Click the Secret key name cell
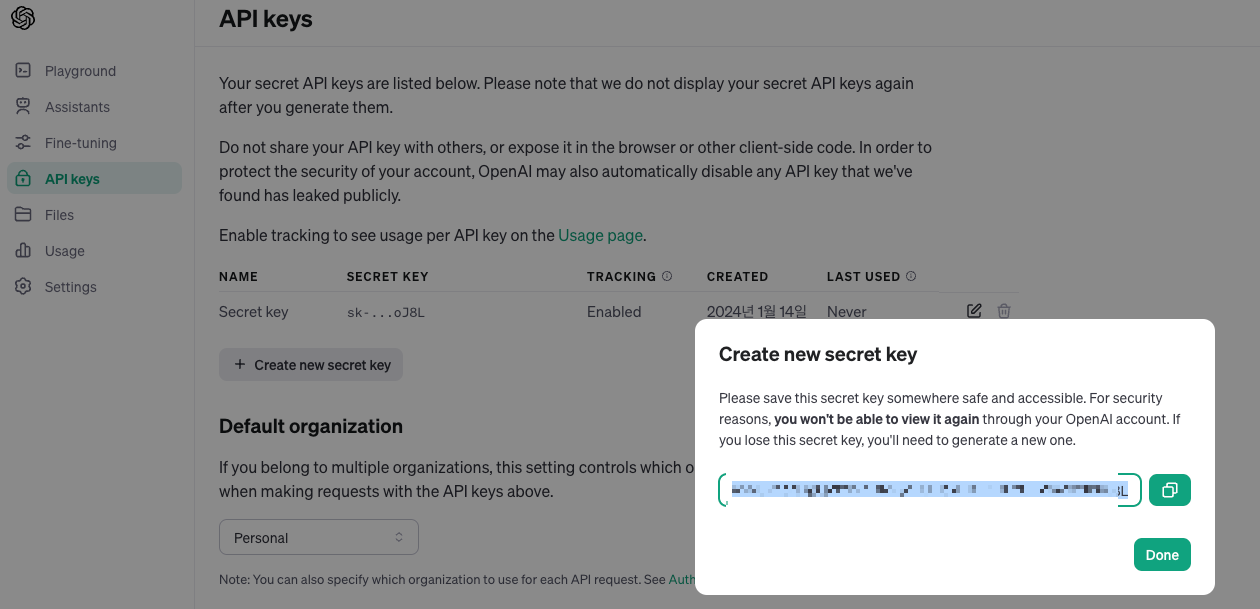 pyautogui.click(x=254, y=312)
